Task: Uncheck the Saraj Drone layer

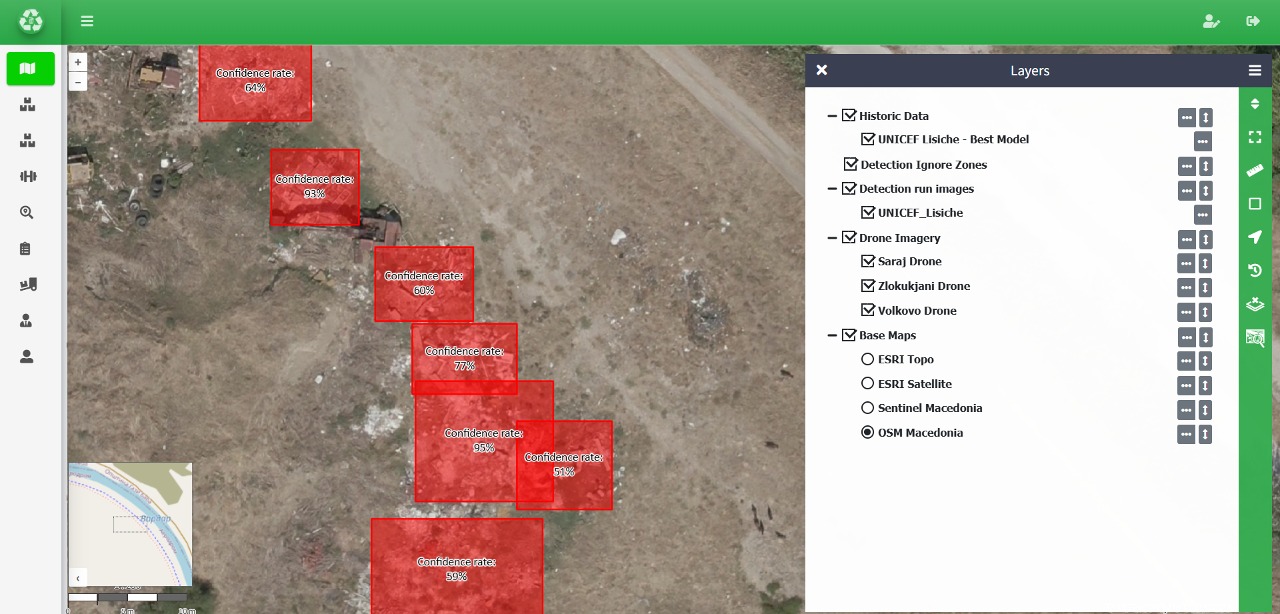Action: tap(868, 262)
